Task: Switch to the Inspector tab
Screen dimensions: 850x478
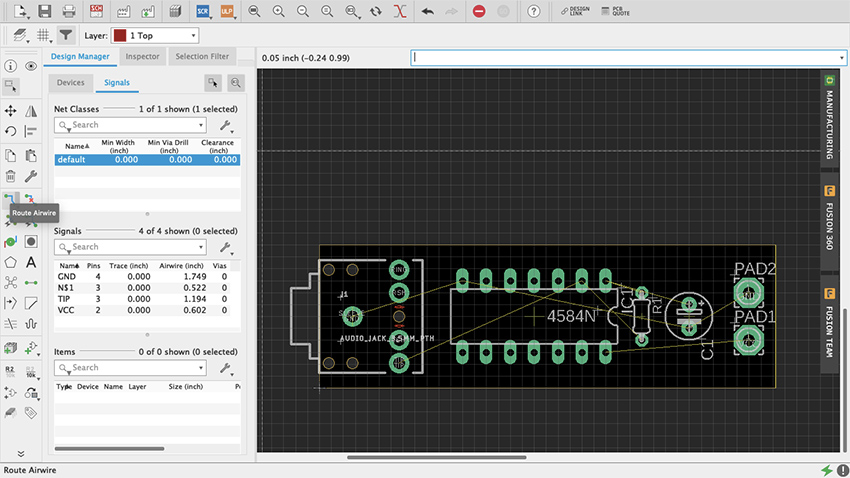Action: tap(143, 56)
